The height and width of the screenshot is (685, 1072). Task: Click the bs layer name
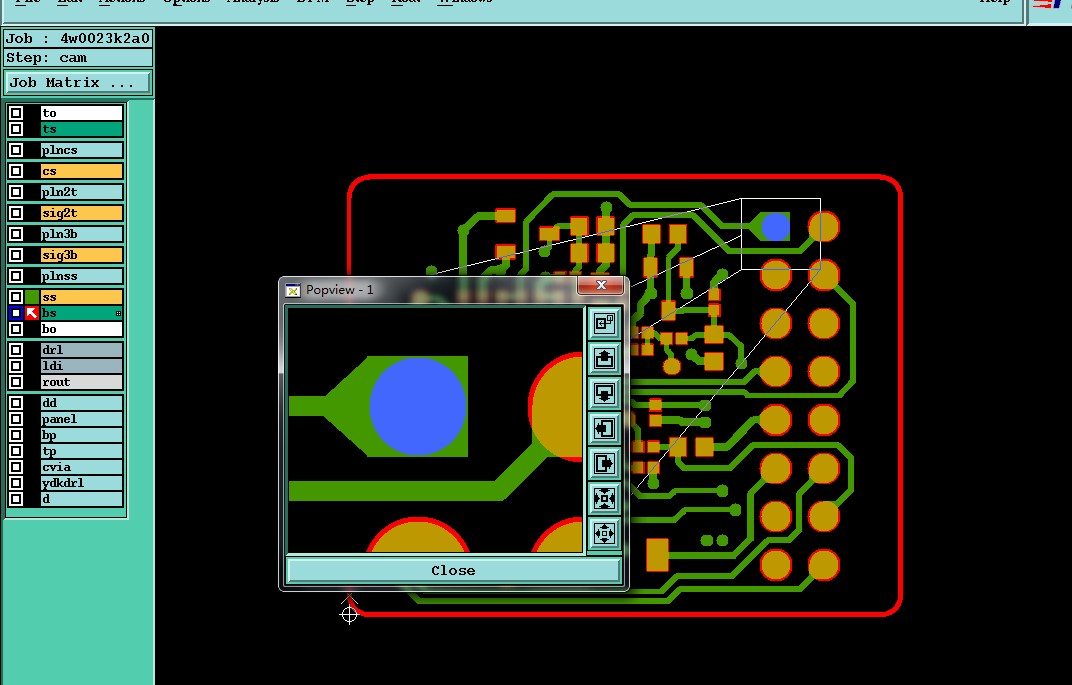81,313
